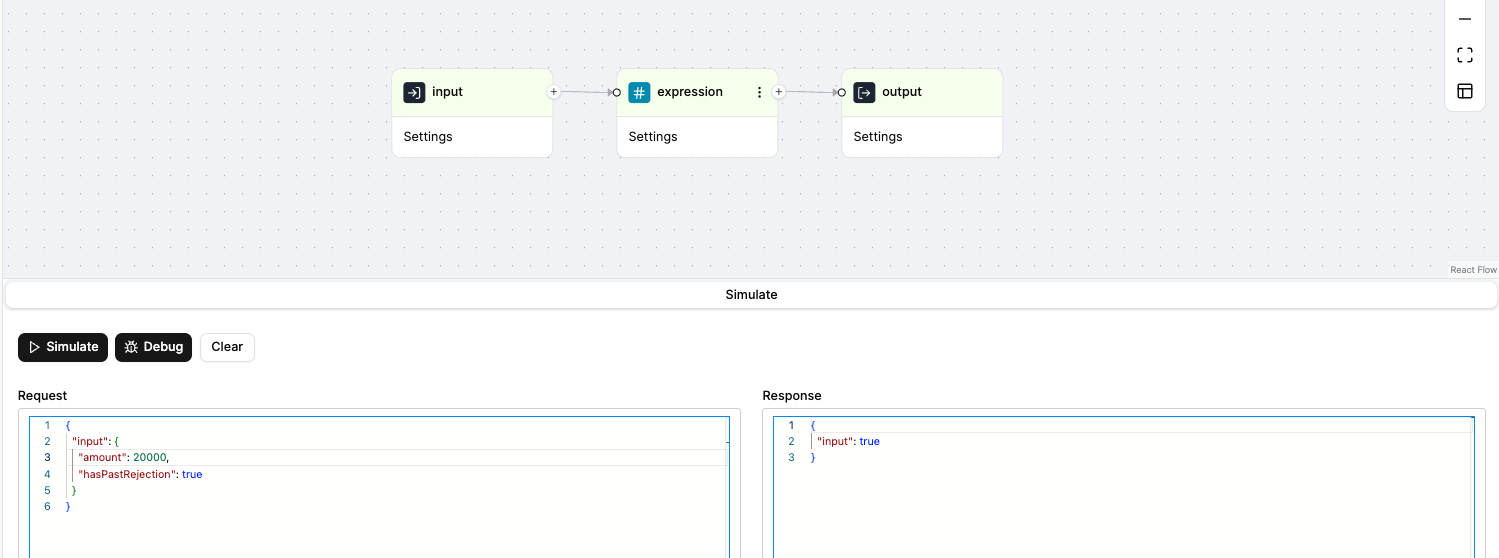
Task: Click the output node arrow icon
Action: point(864,92)
